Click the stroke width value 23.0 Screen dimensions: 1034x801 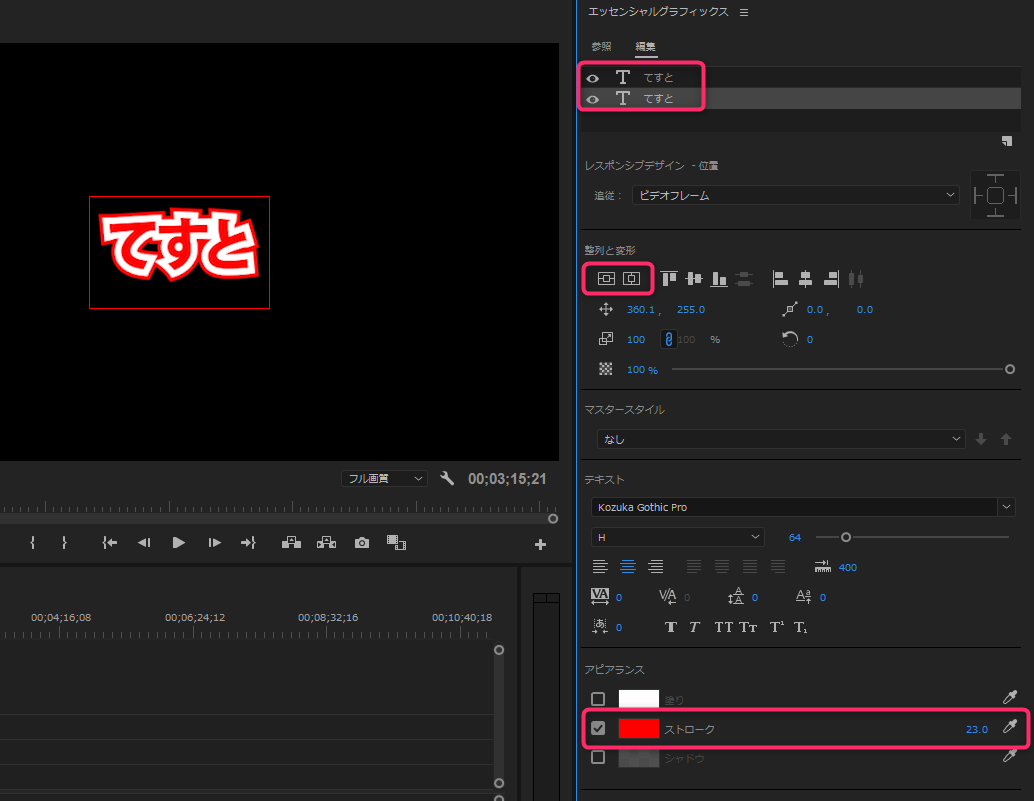[x=976, y=729]
